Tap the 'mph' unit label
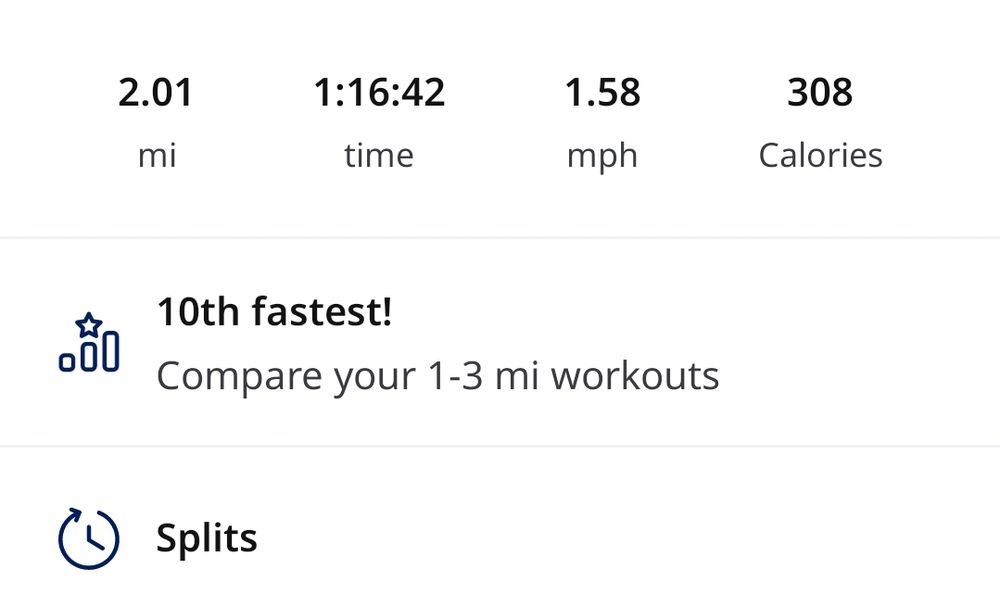Screen dimensions: 1000x607 [x=602, y=156]
